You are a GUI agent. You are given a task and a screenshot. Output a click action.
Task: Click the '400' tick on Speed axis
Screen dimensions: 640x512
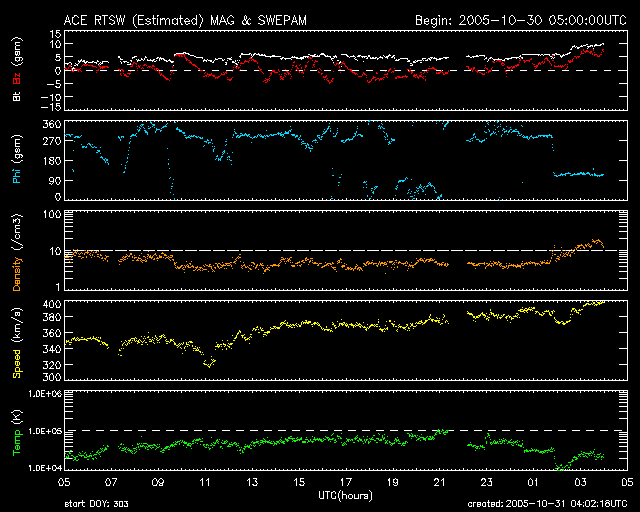coord(52,304)
